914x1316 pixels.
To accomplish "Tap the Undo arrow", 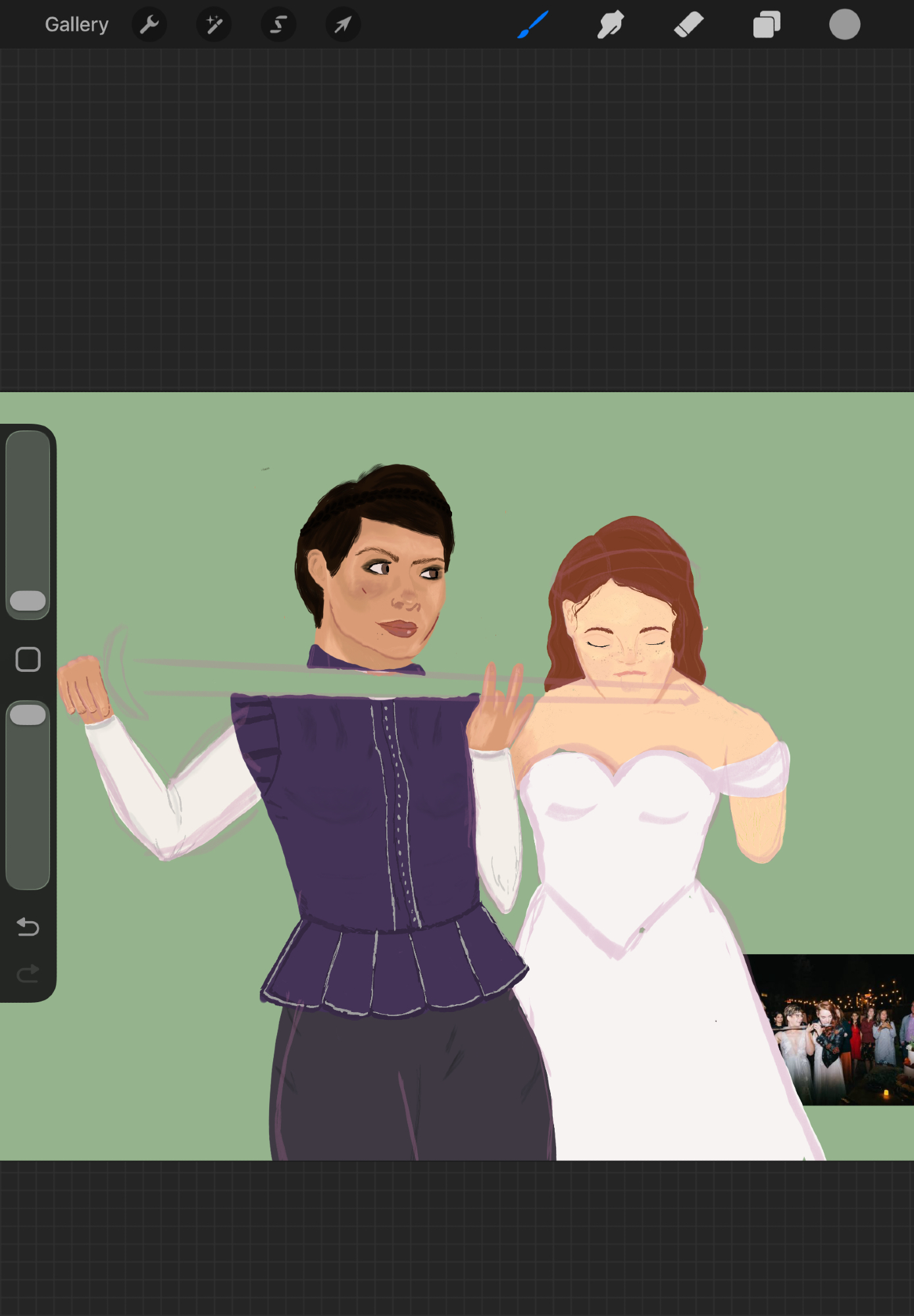I will click(28, 926).
